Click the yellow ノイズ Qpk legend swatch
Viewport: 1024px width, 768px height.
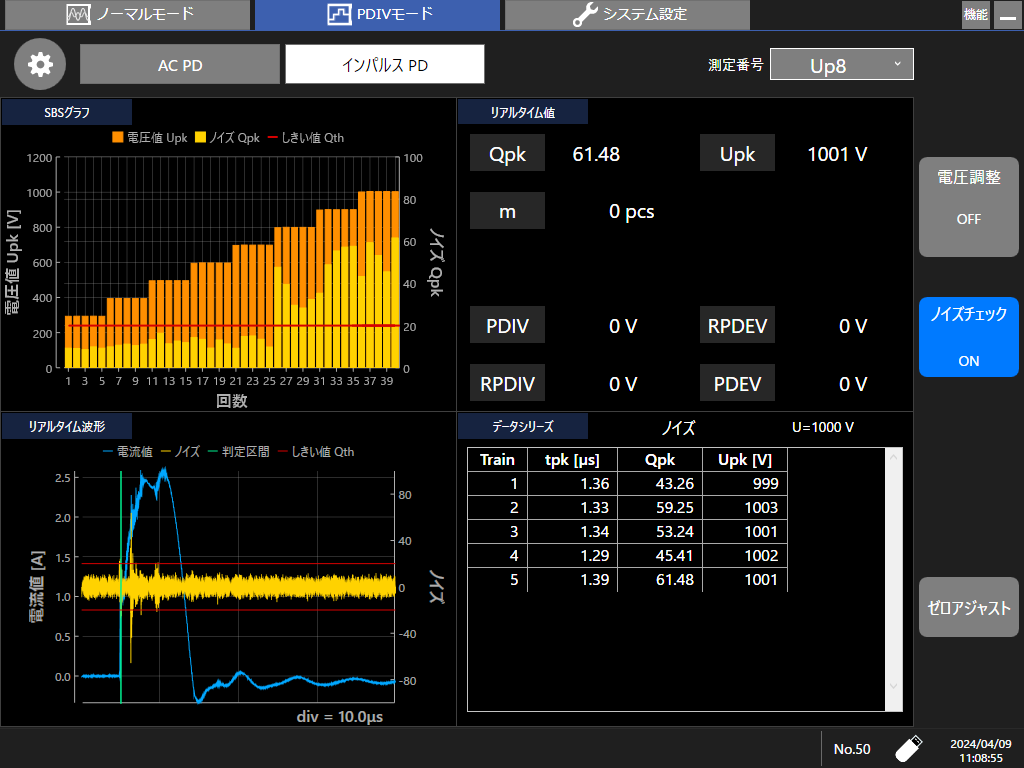200,137
